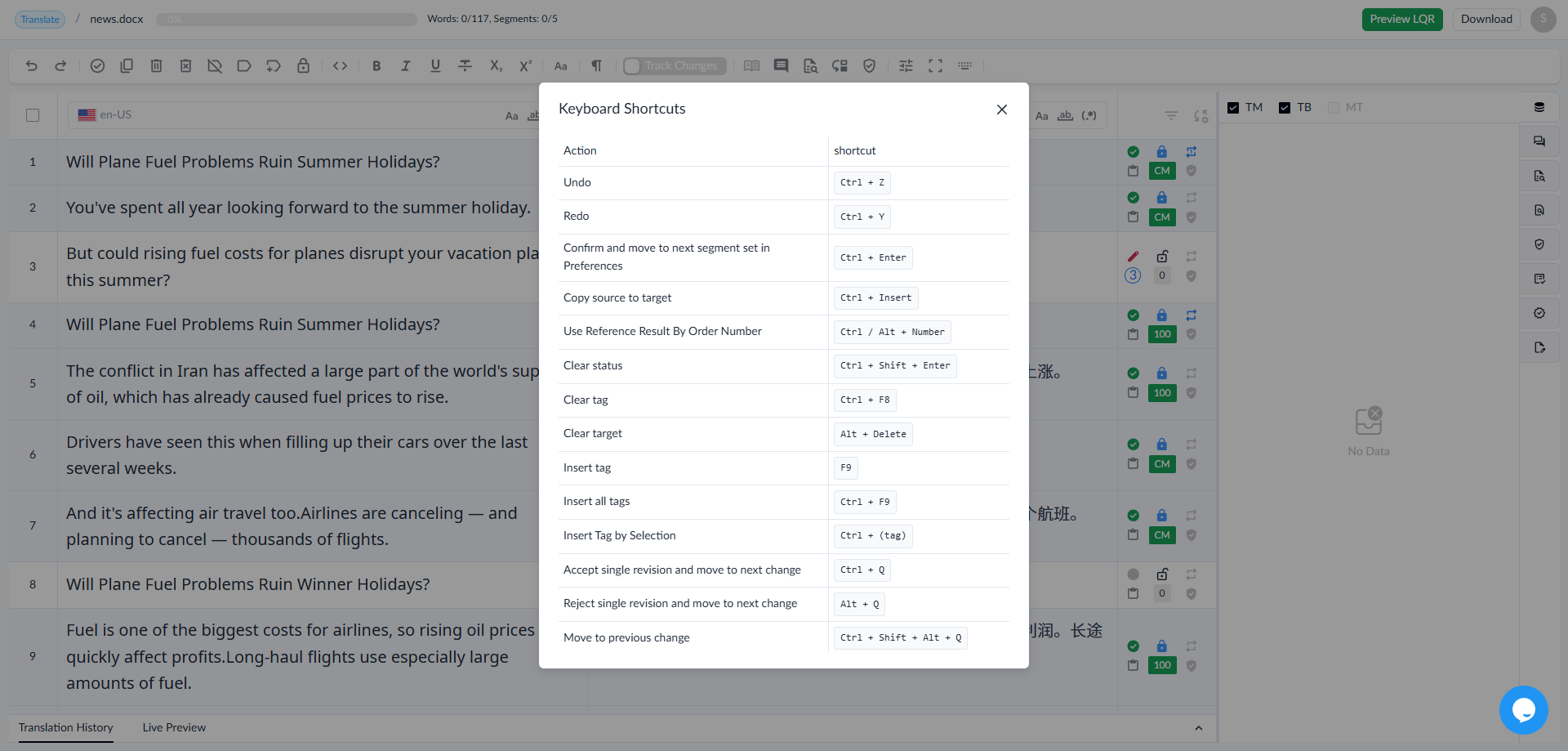This screenshot has width=1568, height=751.
Task: Click the fullscreen icon in the toolbar
Action: click(936, 66)
